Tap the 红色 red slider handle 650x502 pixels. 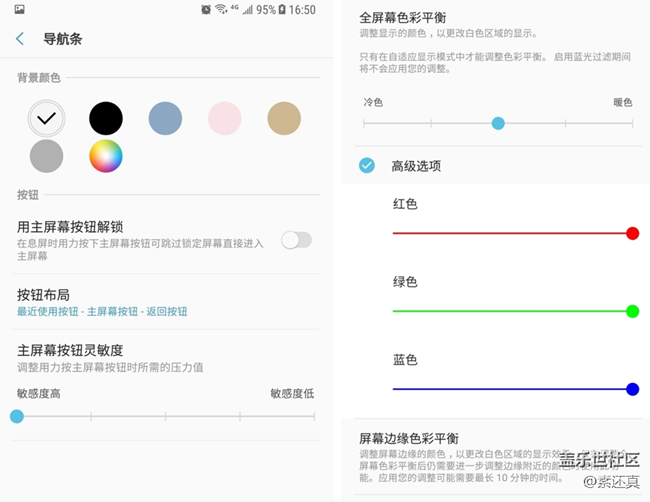632,233
